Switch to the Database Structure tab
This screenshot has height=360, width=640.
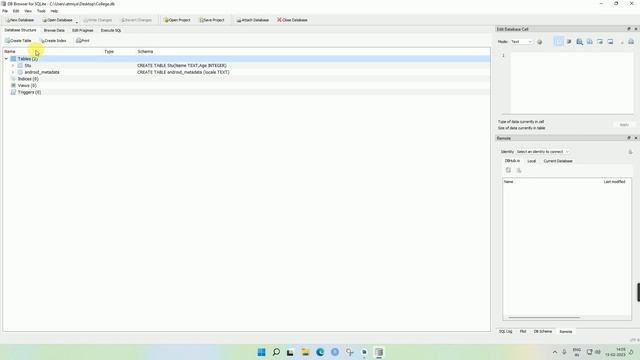coord(20,30)
